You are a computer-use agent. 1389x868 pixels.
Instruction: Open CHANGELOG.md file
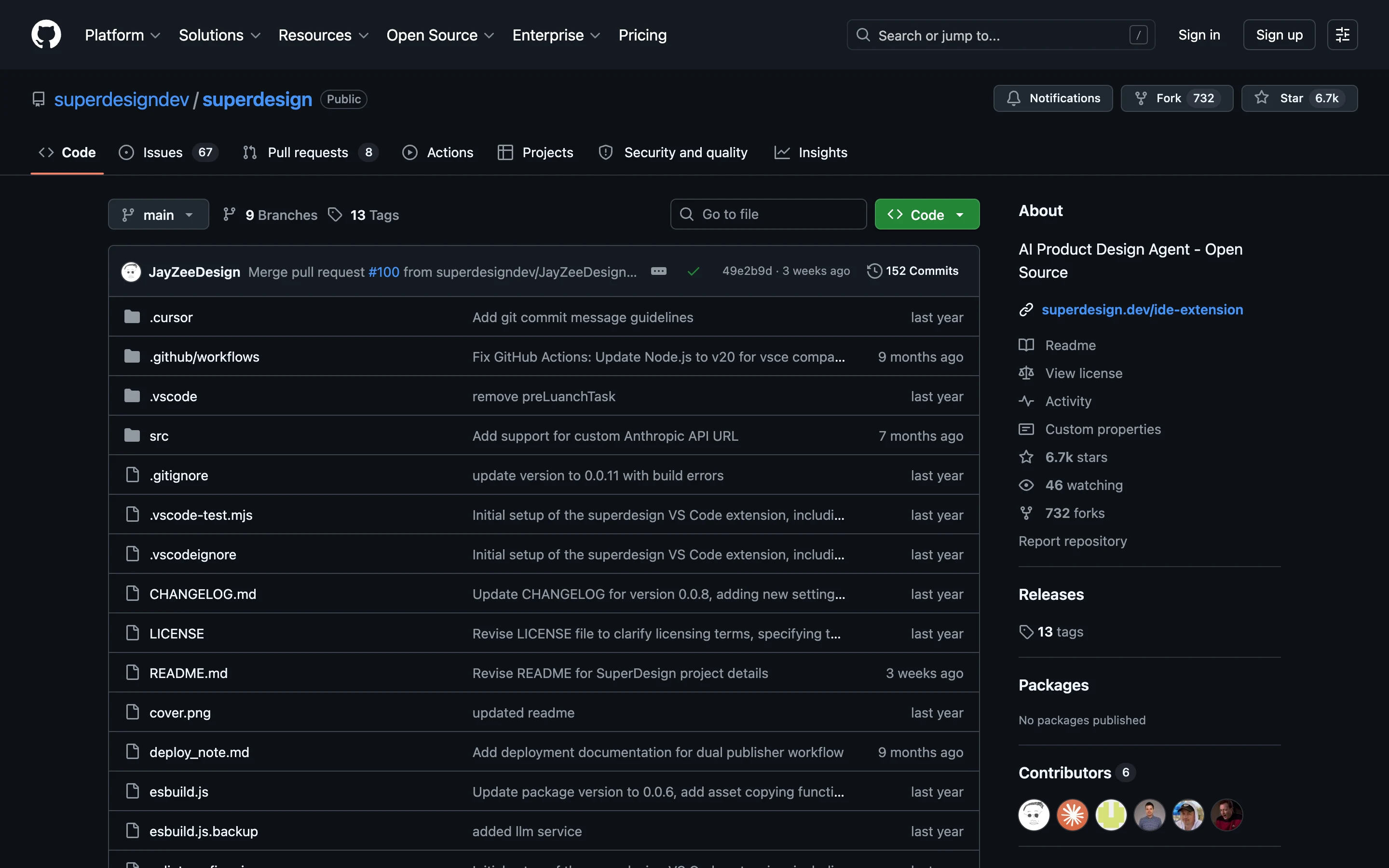[203, 594]
